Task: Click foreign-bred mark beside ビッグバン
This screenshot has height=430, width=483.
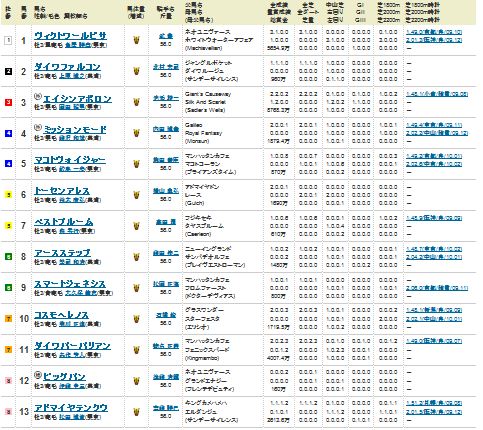Action: pos(38,375)
